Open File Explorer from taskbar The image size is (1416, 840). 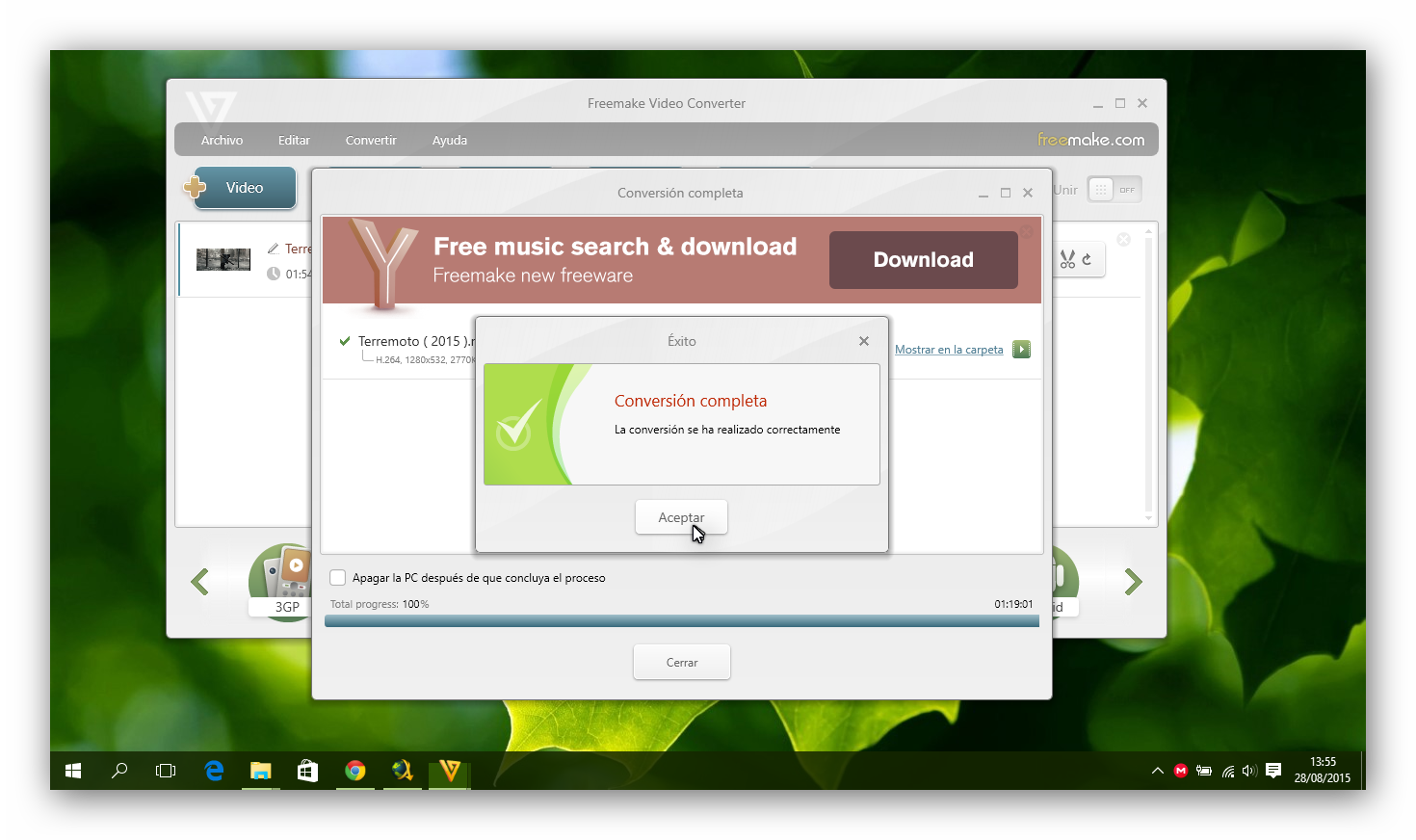coord(260,771)
